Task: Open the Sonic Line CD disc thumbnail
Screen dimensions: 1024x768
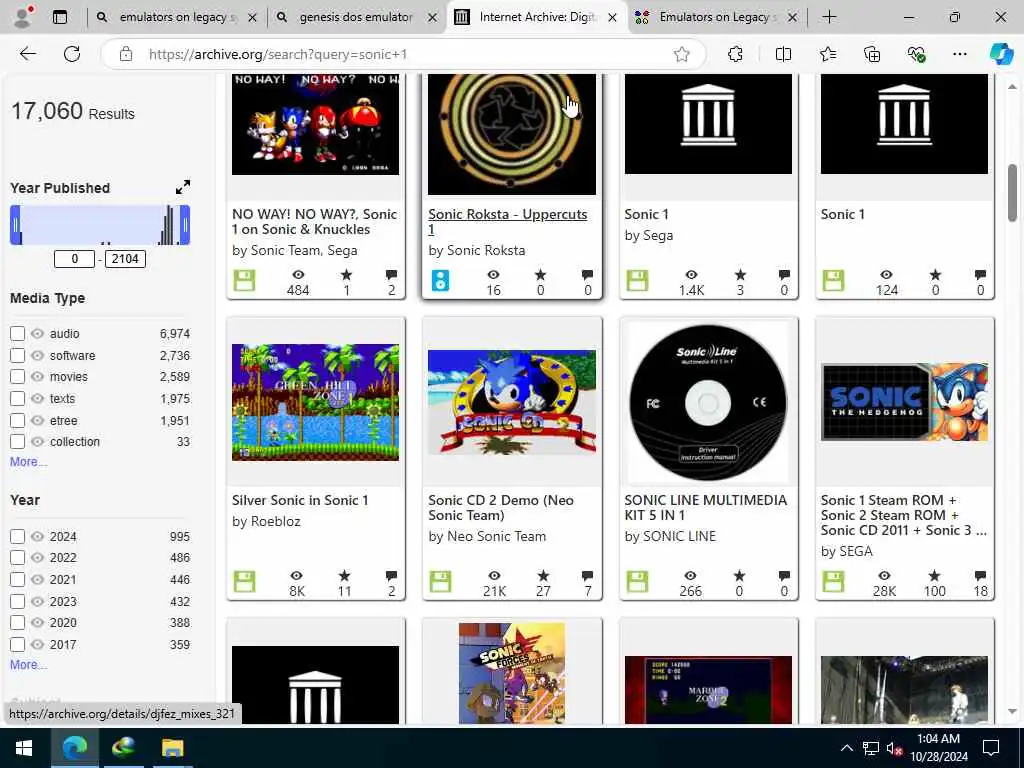Action: click(x=708, y=402)
